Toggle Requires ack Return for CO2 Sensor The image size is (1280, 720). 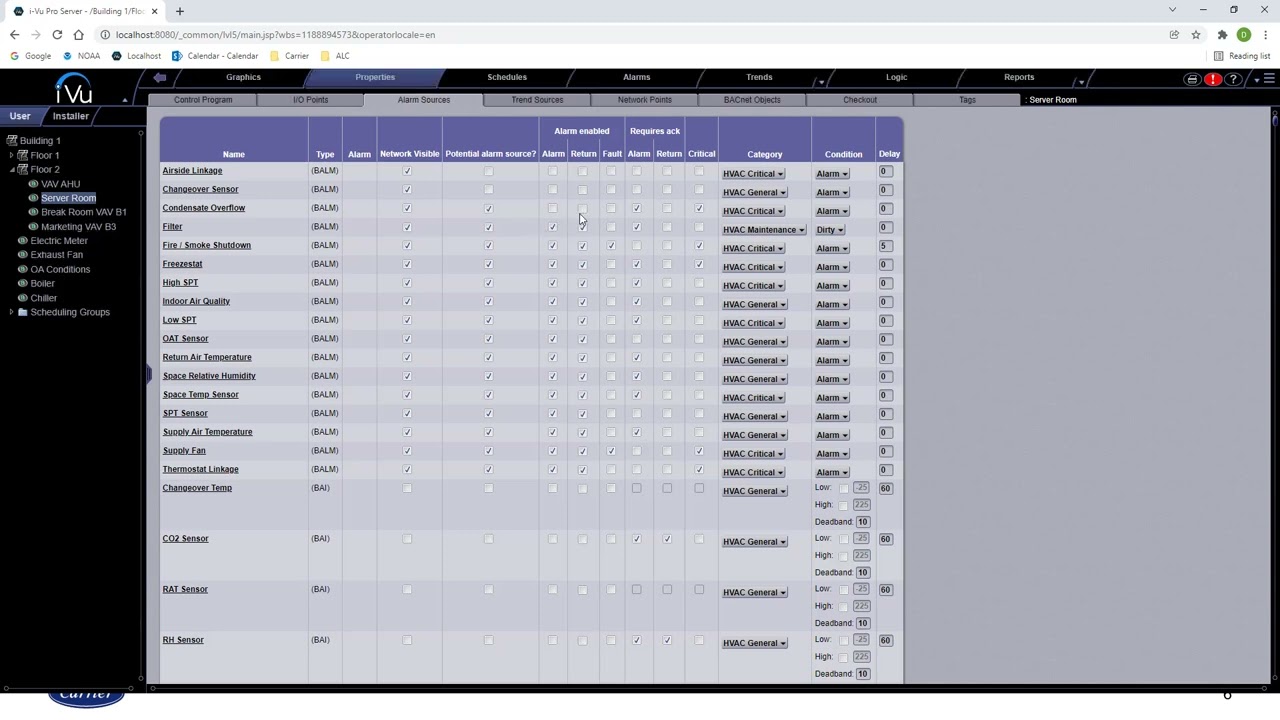pos(667,539)
